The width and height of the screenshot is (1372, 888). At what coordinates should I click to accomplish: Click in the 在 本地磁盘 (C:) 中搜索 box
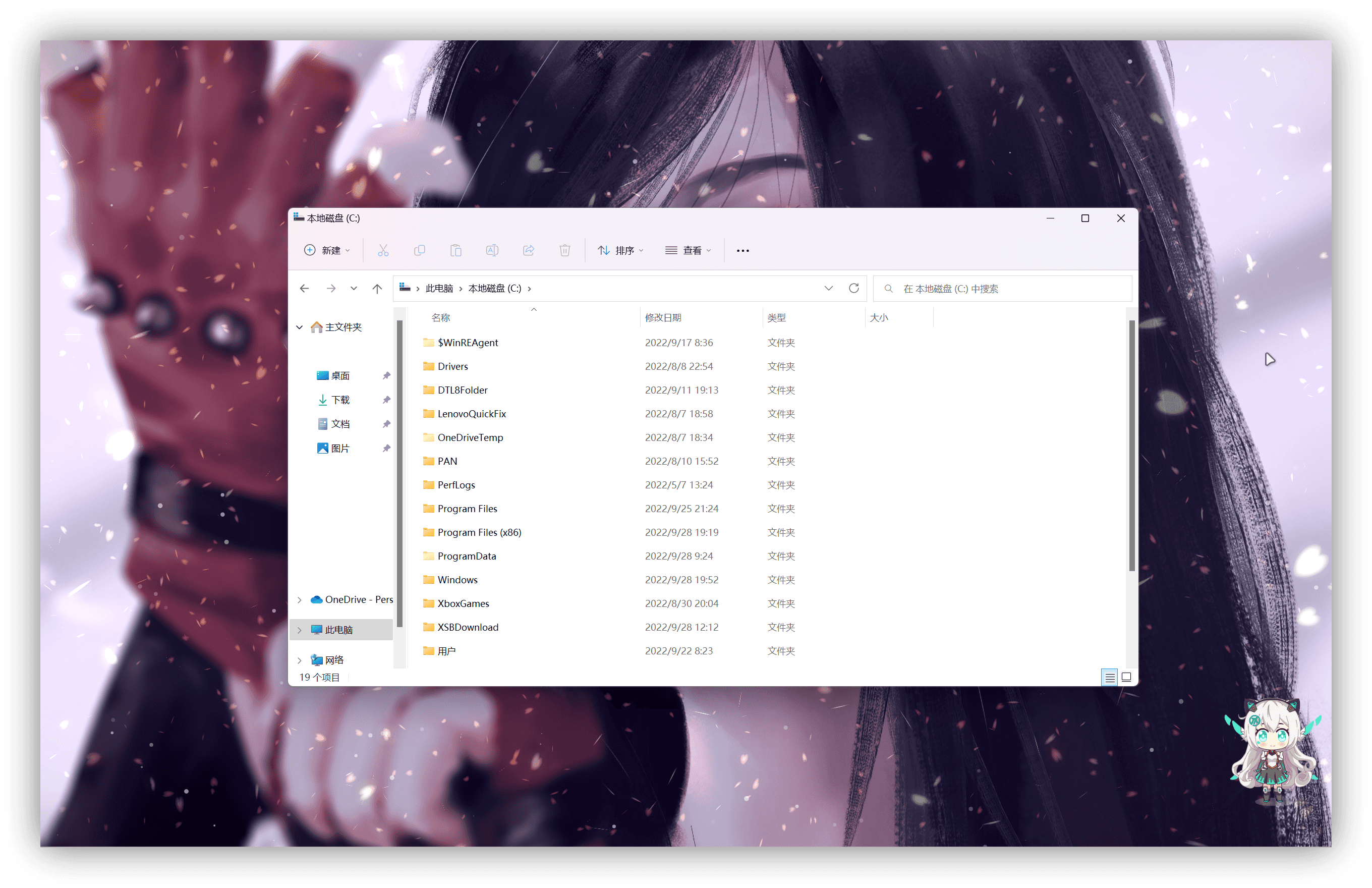coord(1002,288)
